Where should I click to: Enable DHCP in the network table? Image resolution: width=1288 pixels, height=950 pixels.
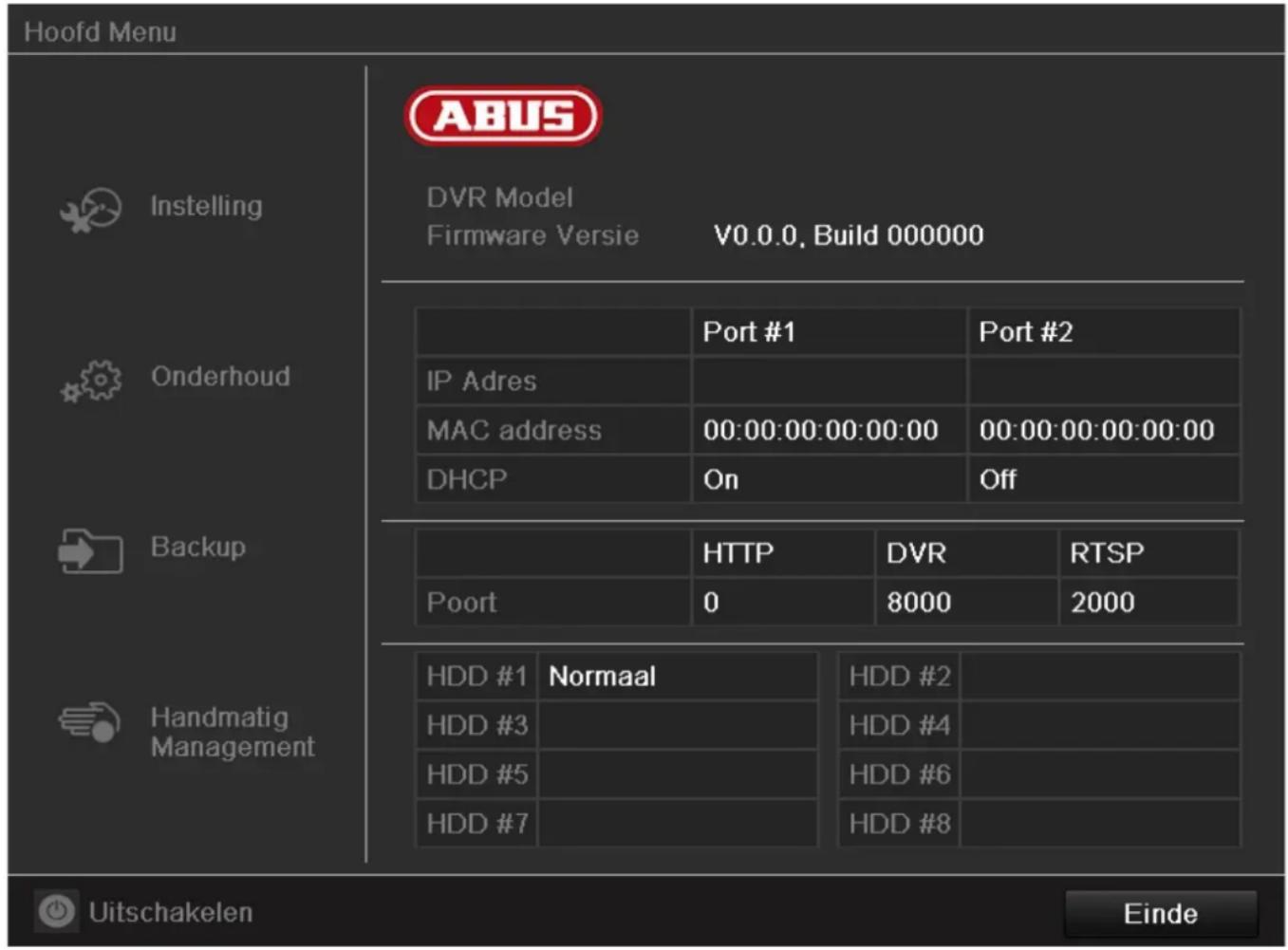click(x=465, y=479)
